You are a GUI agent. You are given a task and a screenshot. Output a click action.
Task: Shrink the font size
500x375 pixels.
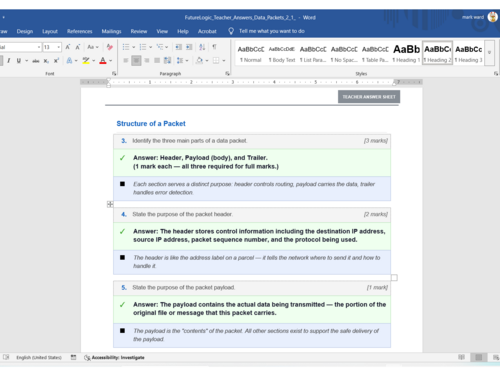coord(78,47)
